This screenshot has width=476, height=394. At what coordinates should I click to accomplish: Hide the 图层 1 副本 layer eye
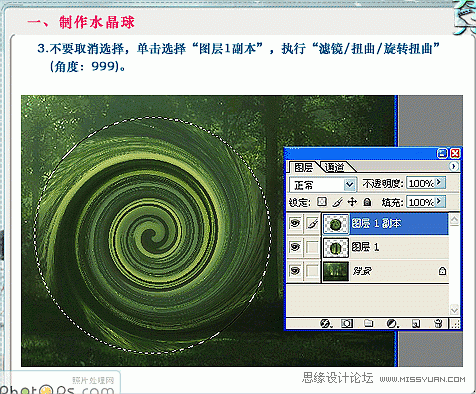point(295,223)
